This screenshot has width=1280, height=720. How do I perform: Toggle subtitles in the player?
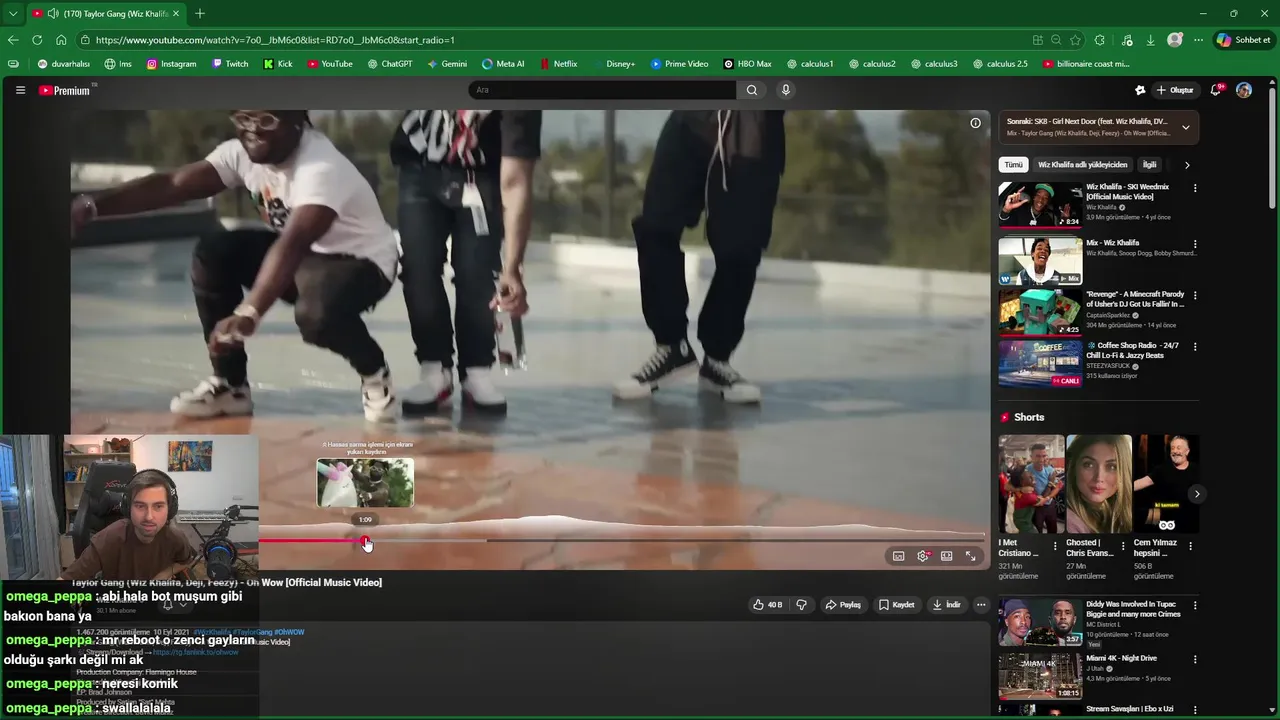[898, 556]
